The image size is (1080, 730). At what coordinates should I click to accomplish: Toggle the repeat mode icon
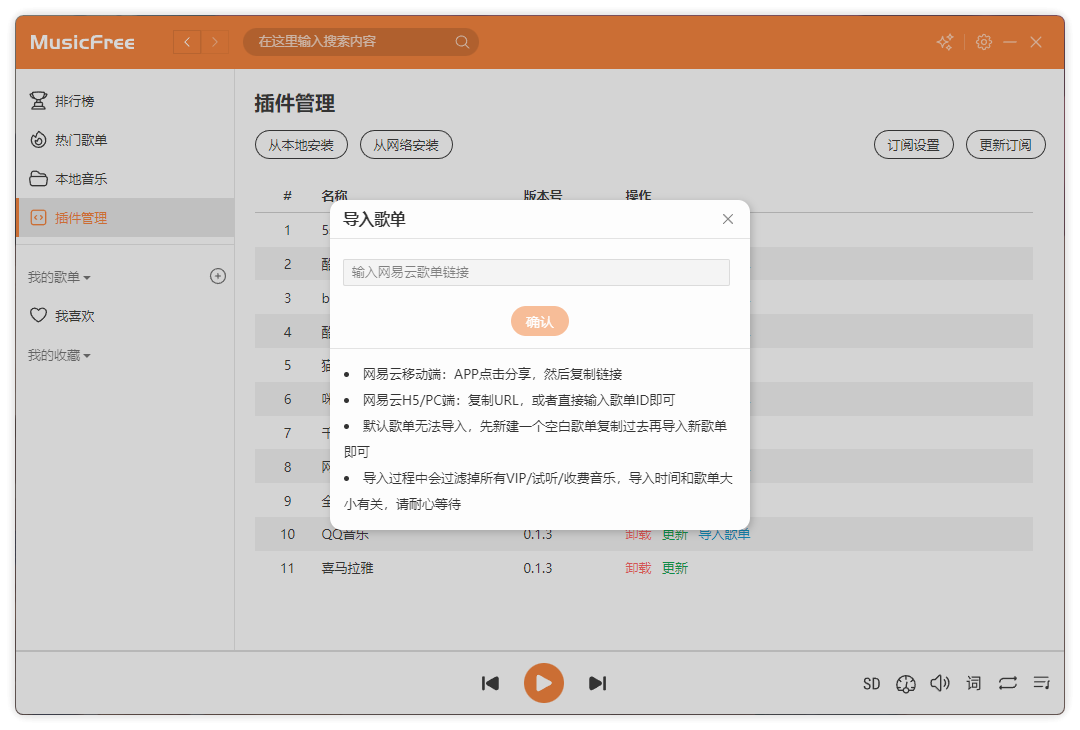click(1007, 683)
